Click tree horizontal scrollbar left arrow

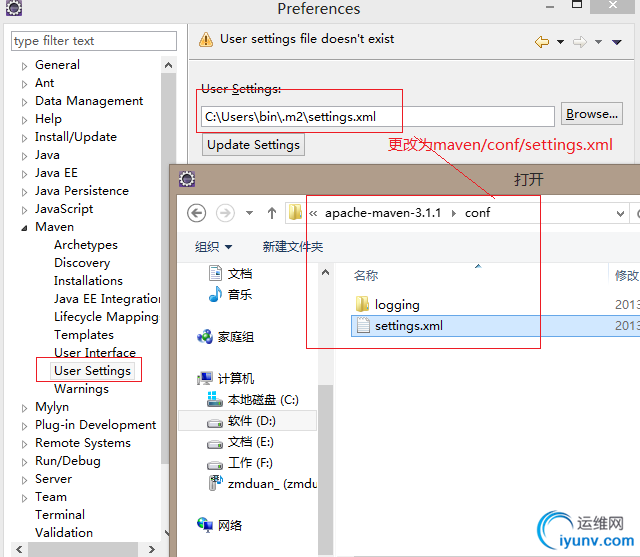click(x=19, y=549)
